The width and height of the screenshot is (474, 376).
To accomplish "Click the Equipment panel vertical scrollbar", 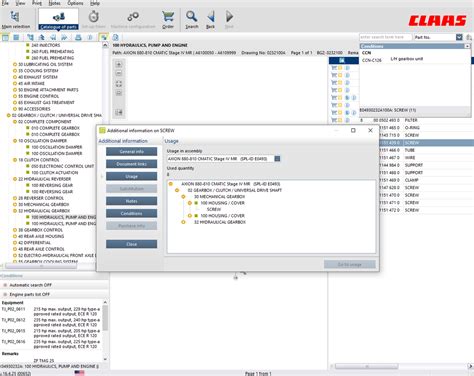I will pos(105,318).
